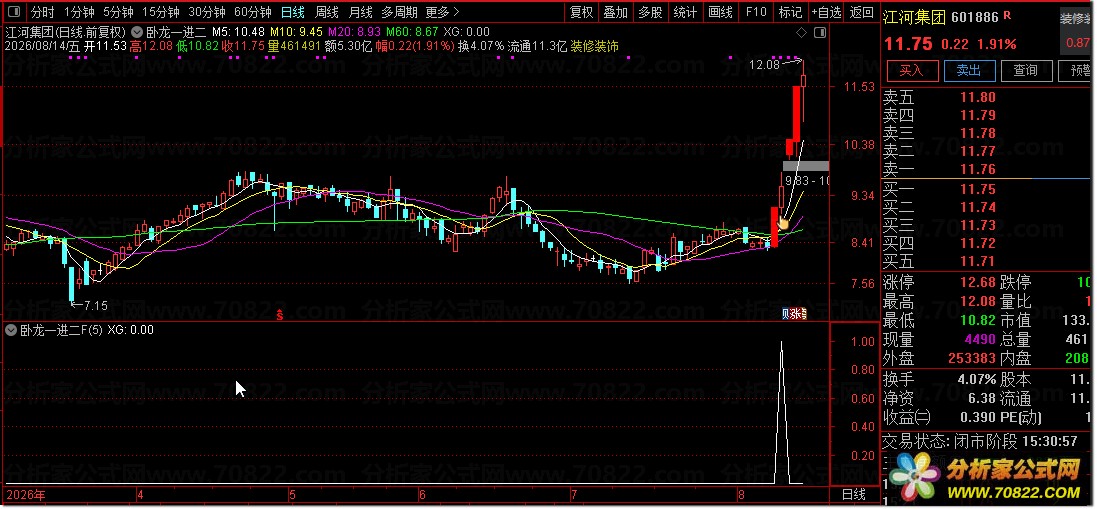This screenshot has height=509, width=1097.
Task: Click the diamond icon above the chart
Action: [802, 32]
